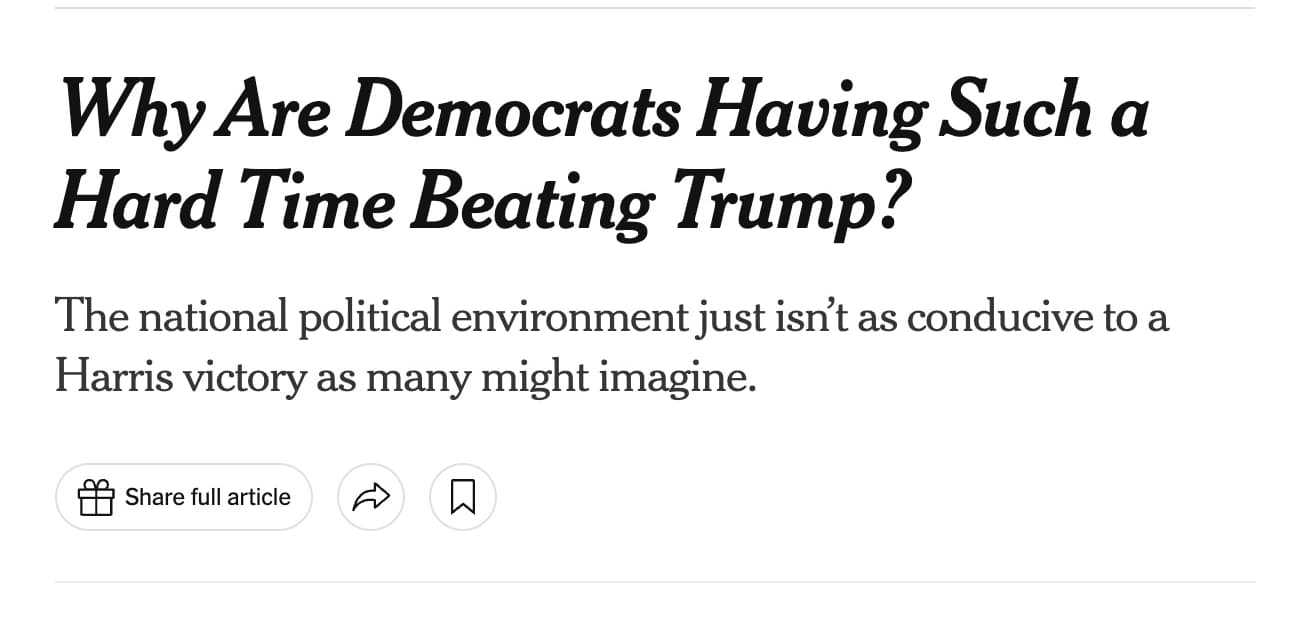This screenshot has width=1292, height=630.
Task: Click "Trump?" at the headline's end
Action: [783, 202]
